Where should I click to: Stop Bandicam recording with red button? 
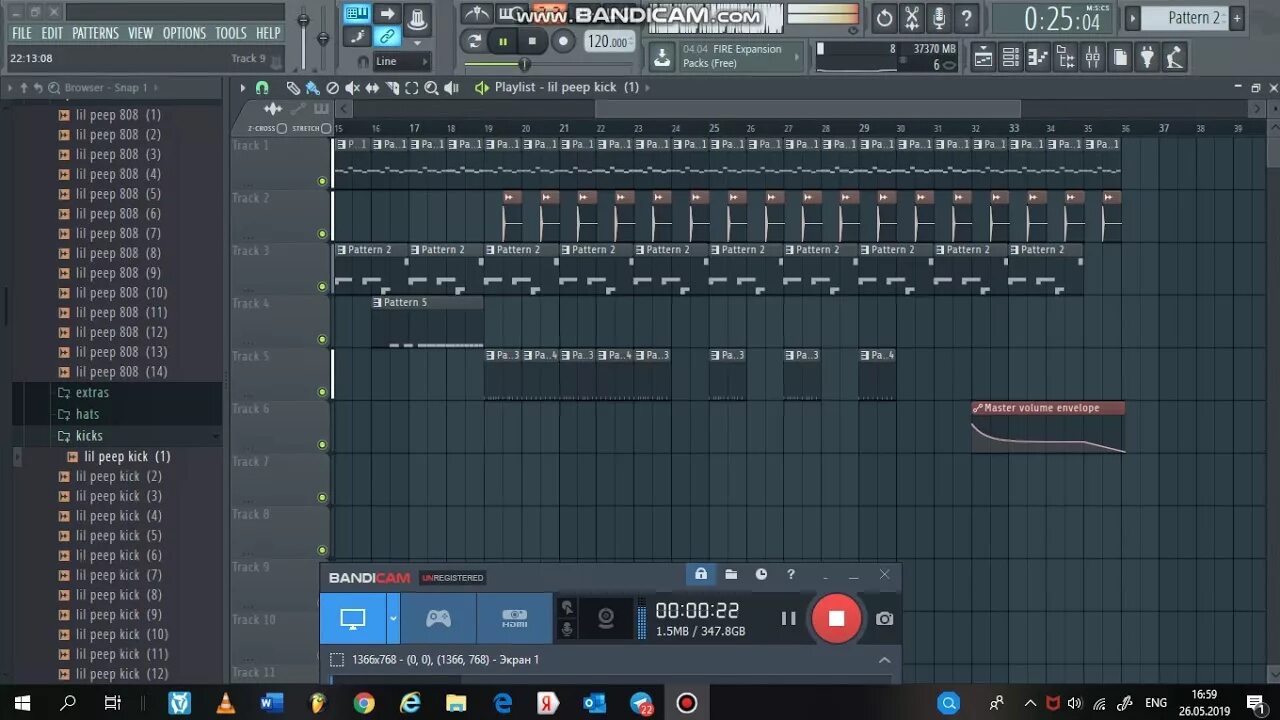(836, 618)
